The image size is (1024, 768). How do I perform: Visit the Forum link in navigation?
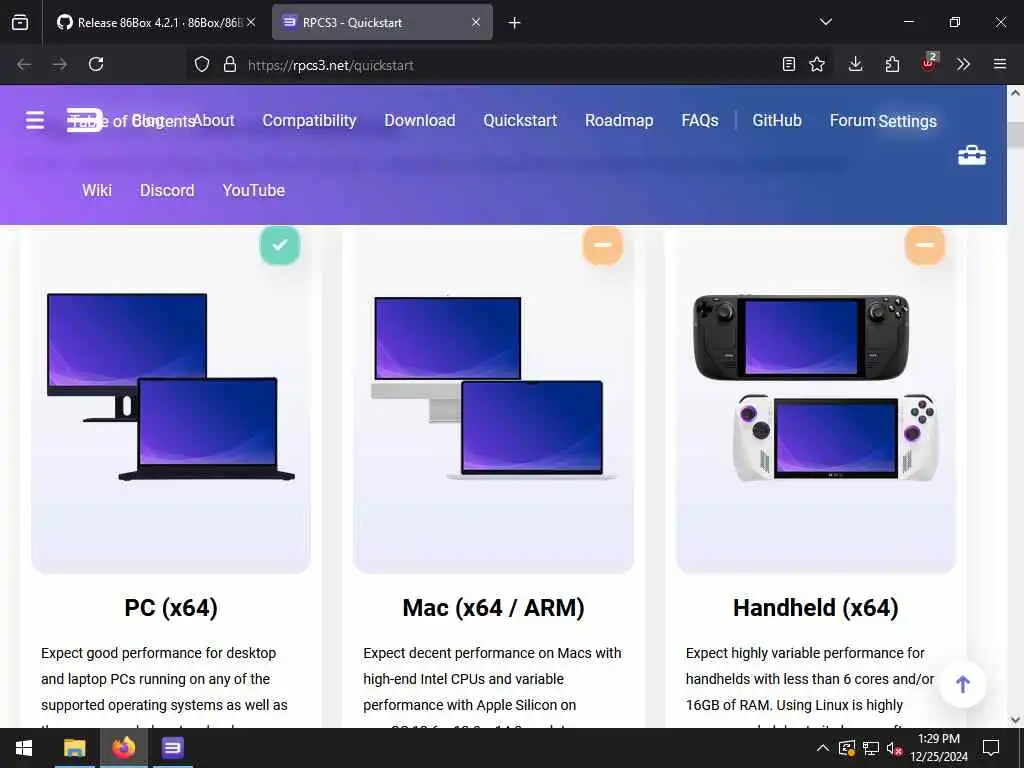[852, 120]
